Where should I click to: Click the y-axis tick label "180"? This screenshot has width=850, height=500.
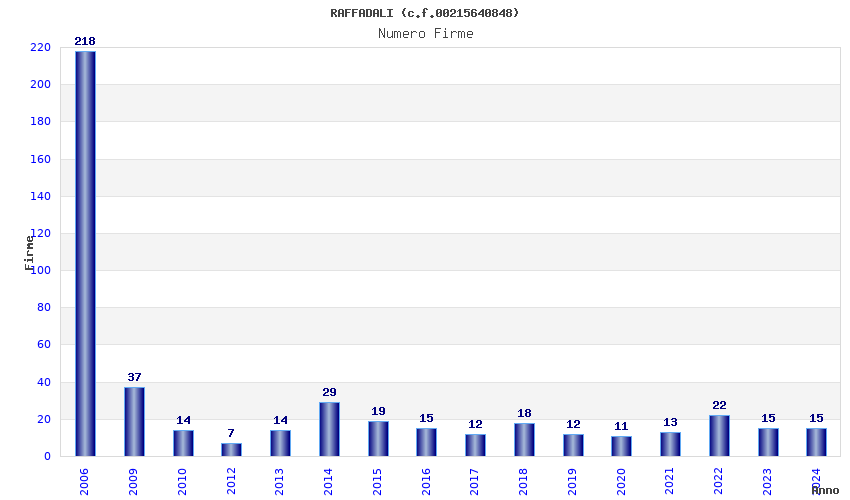coord(41,121)
